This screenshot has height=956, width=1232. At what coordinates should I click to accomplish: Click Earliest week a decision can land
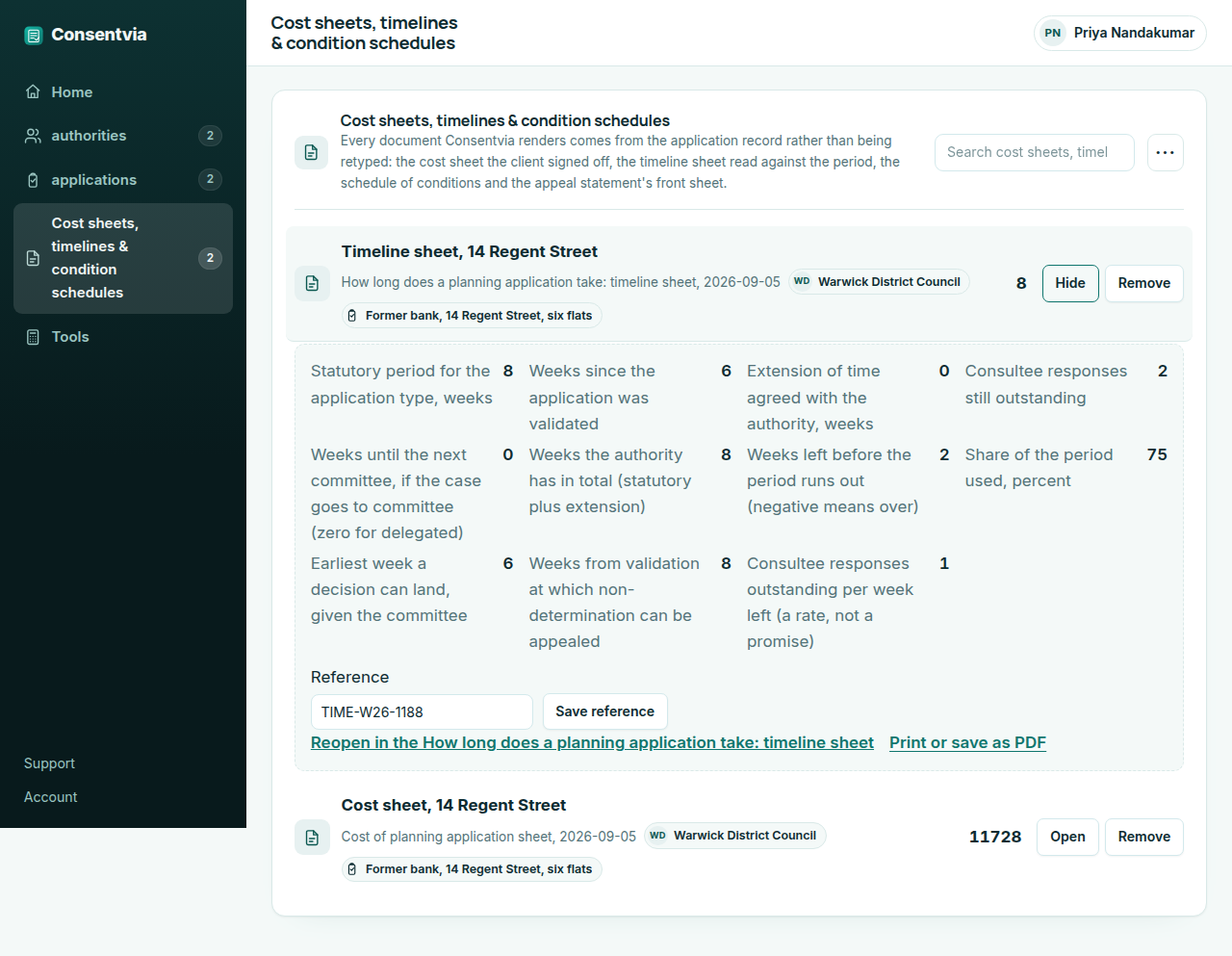(x=389, y=589)
